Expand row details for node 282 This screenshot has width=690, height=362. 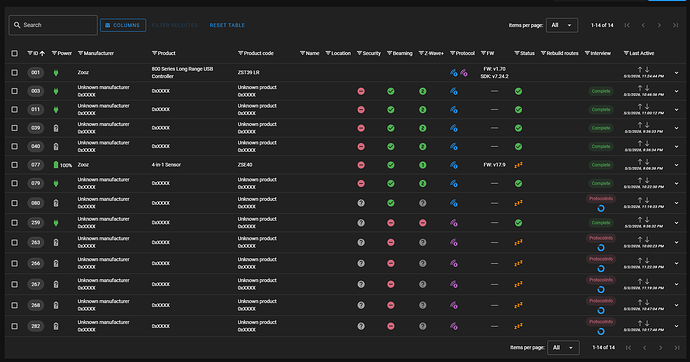[676, 326]
